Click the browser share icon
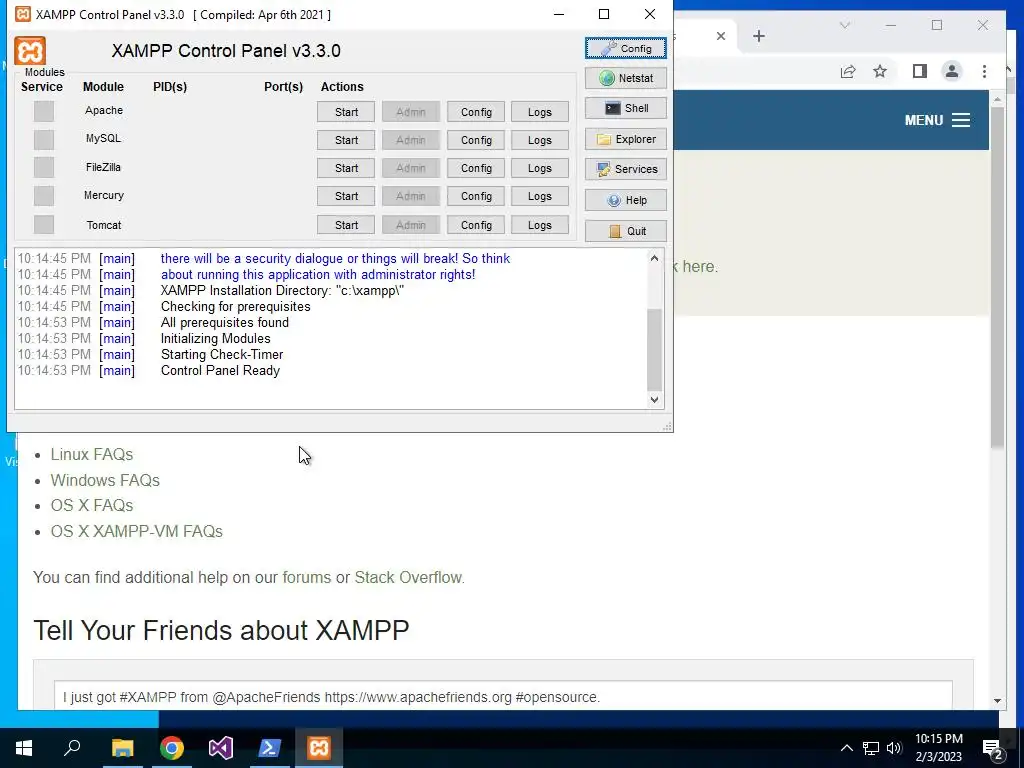 [848, 71]
